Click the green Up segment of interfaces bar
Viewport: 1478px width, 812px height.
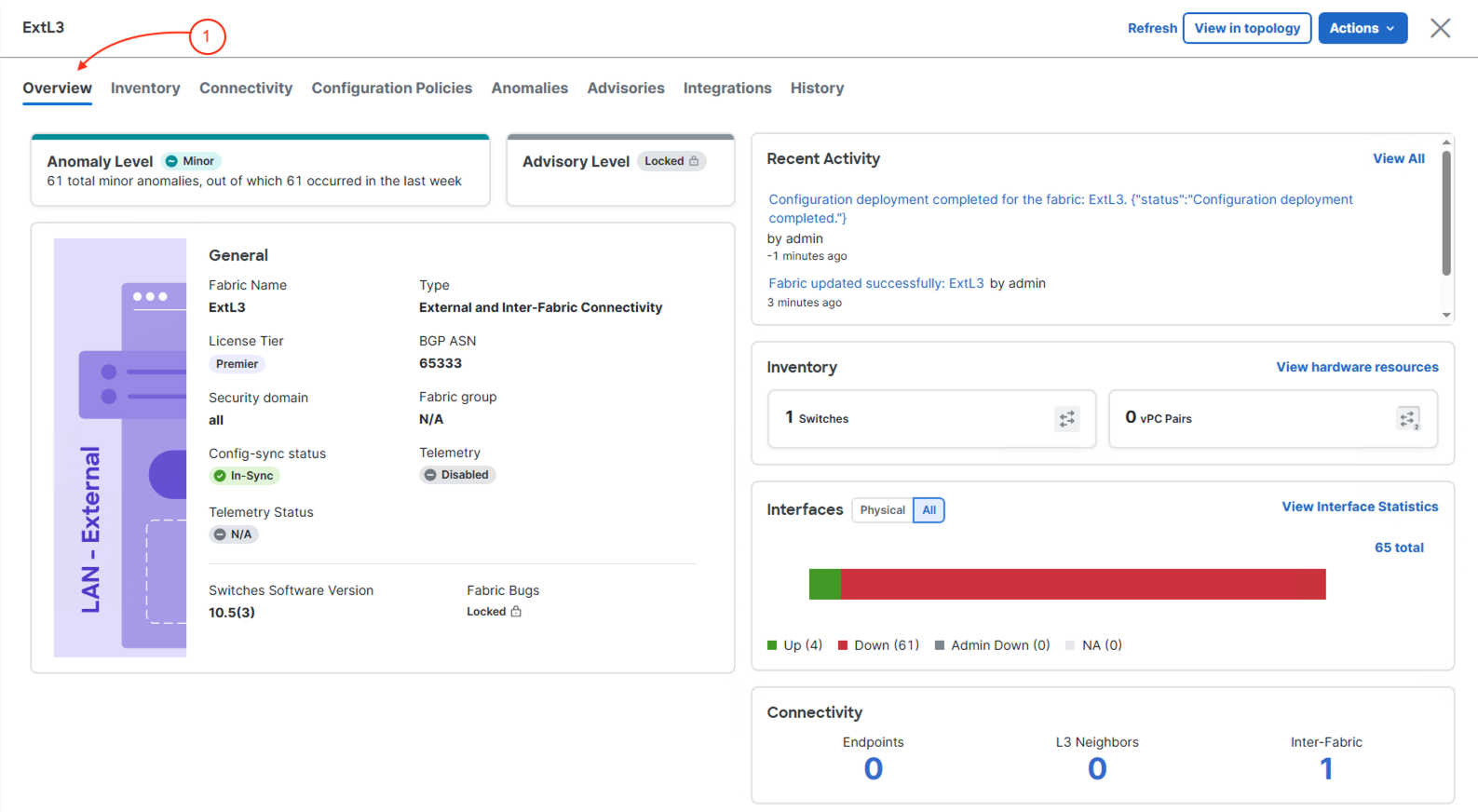[x=825, y=584]
